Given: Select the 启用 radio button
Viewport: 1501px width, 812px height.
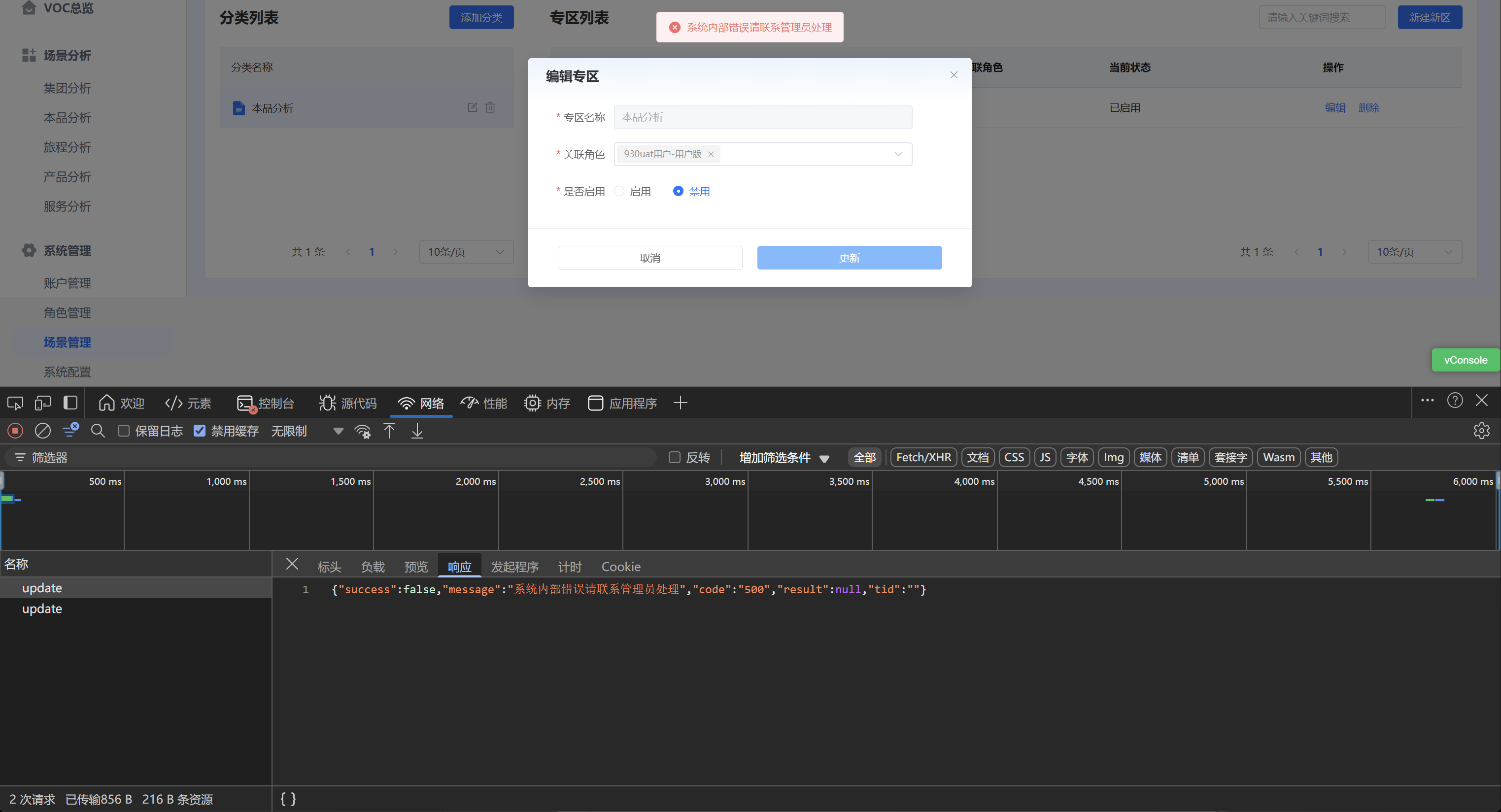Looking at the screenshot, I should (619, 191).
